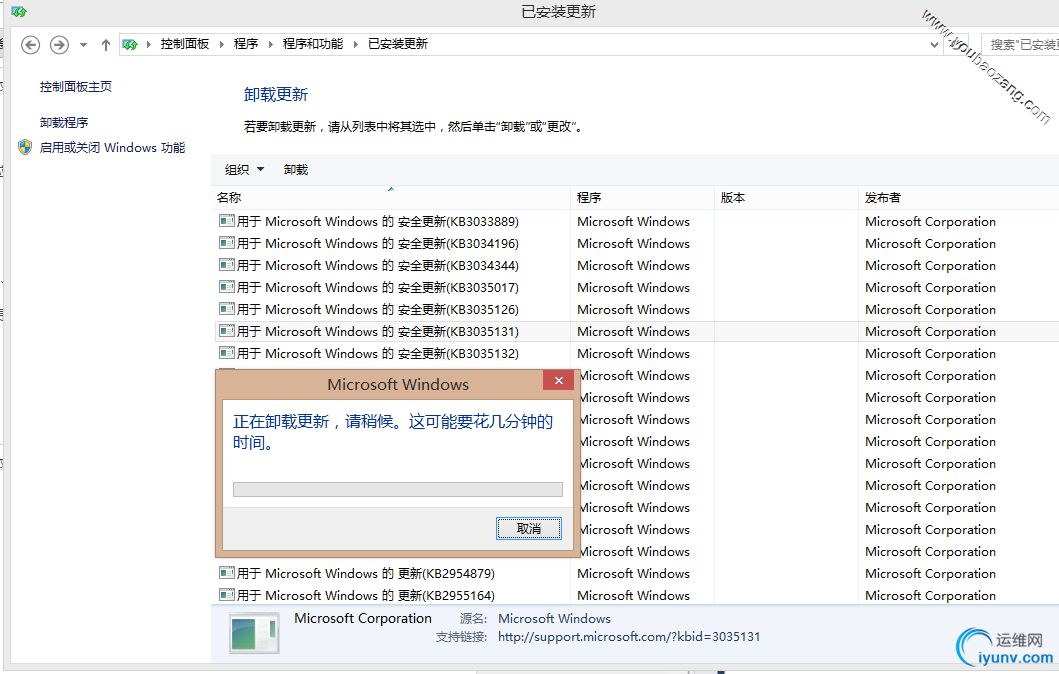Expand chevron after 程序 breadcrumb
1059x674 pixels.
(270, 45)
